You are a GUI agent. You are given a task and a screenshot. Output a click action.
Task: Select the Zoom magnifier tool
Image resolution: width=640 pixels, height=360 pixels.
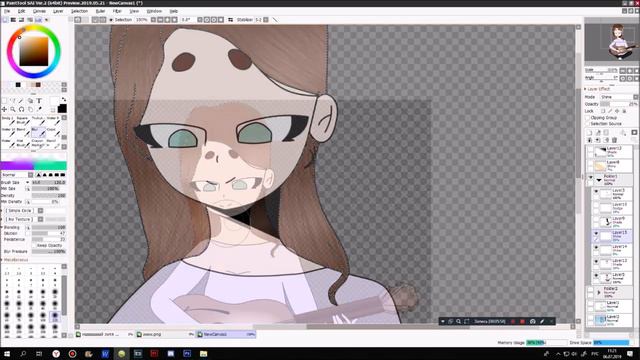[x=13, y=109]
